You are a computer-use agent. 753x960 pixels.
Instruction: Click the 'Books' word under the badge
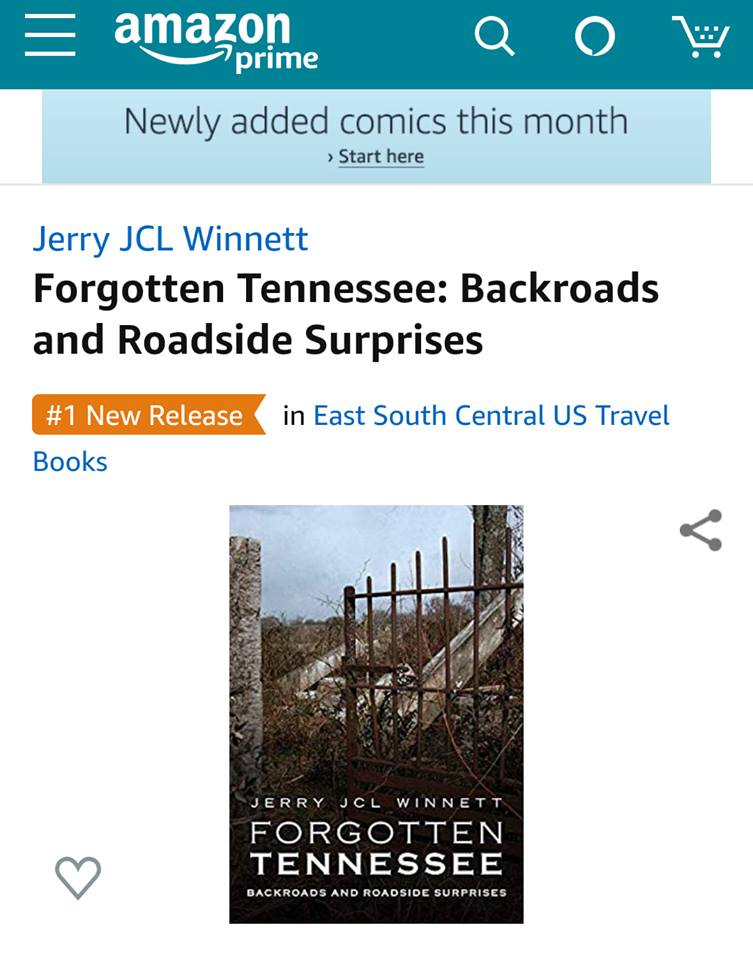(x=70, y=461)
